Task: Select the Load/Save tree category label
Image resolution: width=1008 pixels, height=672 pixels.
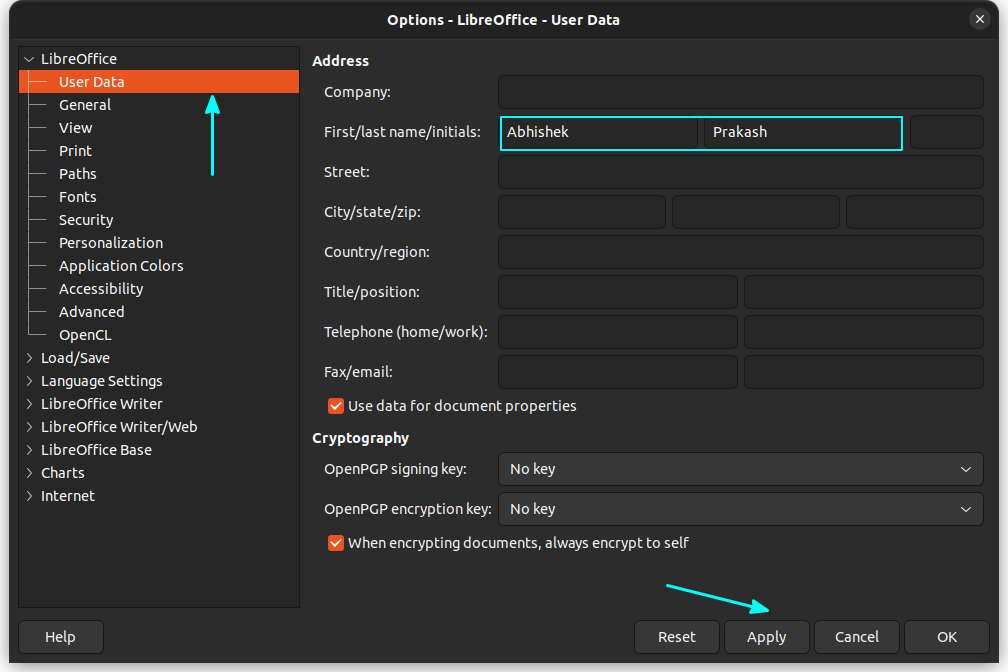Action: pyautogui.click(x=75, y=358)
